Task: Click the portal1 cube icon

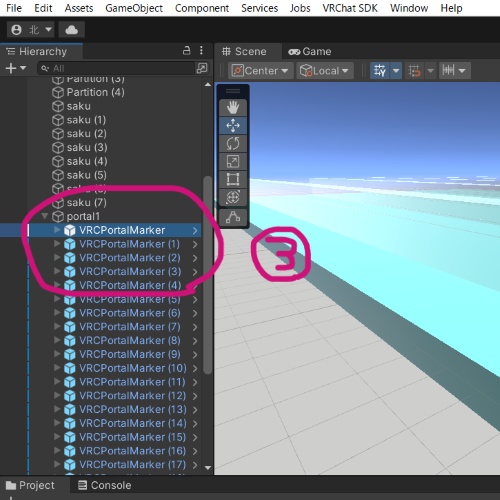Action: [58, 217]
